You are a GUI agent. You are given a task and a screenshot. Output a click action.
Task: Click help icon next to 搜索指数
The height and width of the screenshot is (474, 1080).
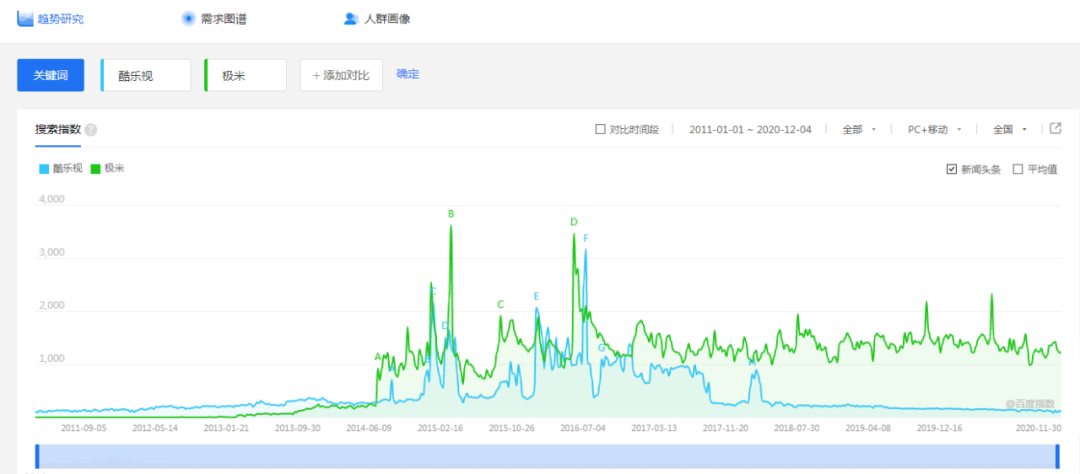pyautogui.click(x=91, y=130)
